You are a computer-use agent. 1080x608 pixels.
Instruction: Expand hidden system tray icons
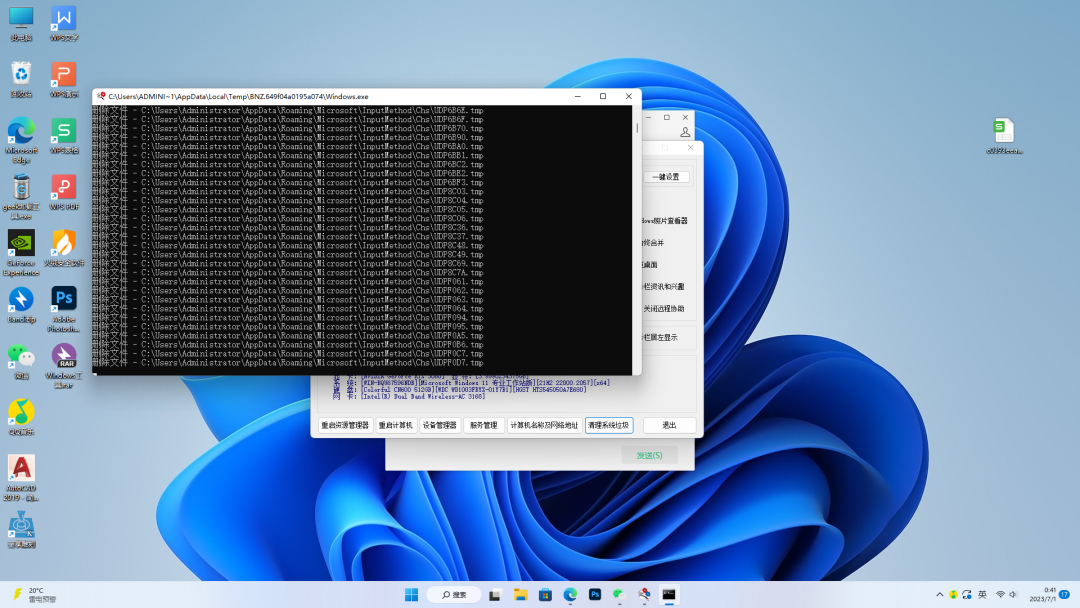point(941,592)
